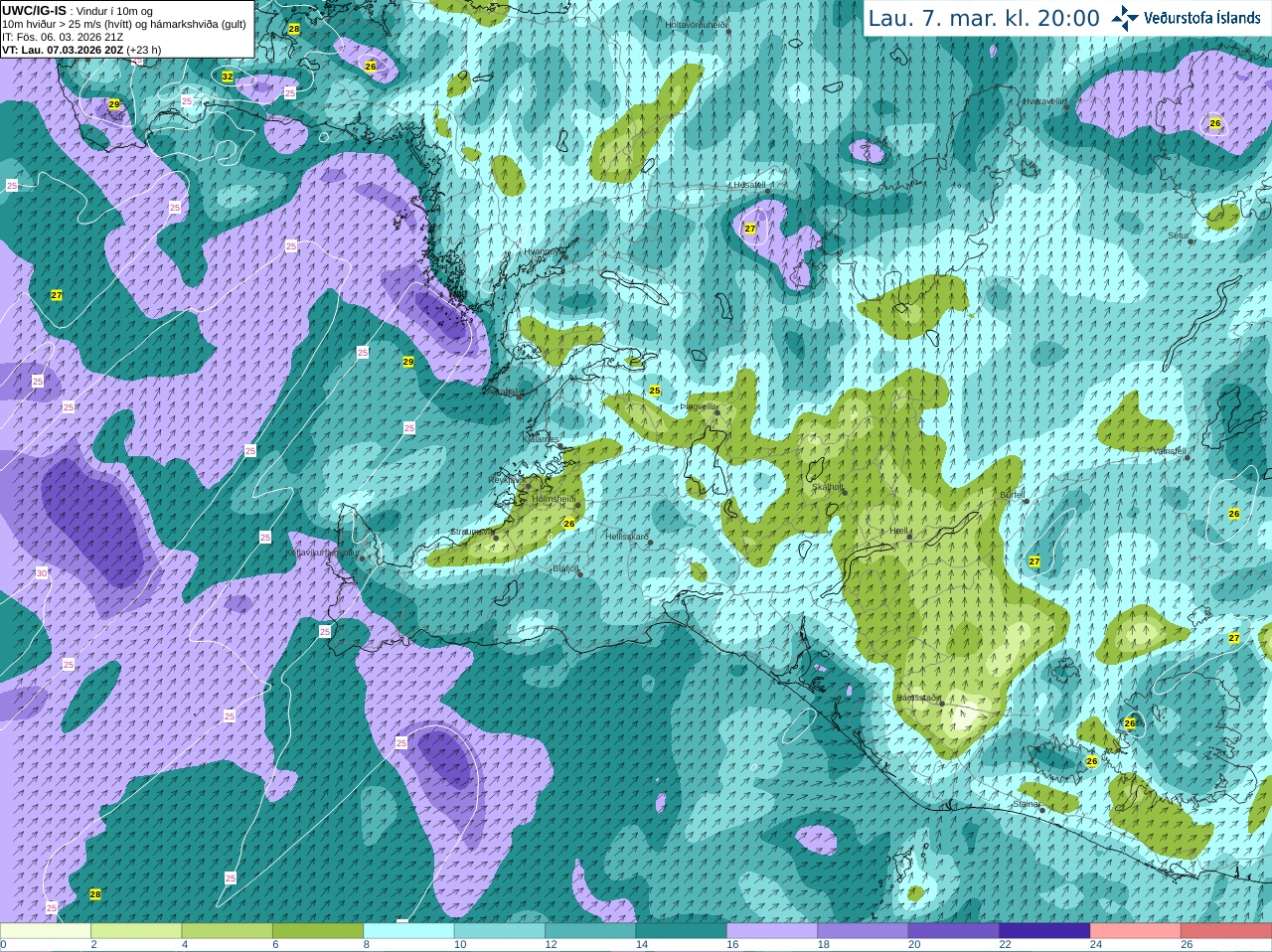Pick the 2–4 m/s legend color

point(136,931)
